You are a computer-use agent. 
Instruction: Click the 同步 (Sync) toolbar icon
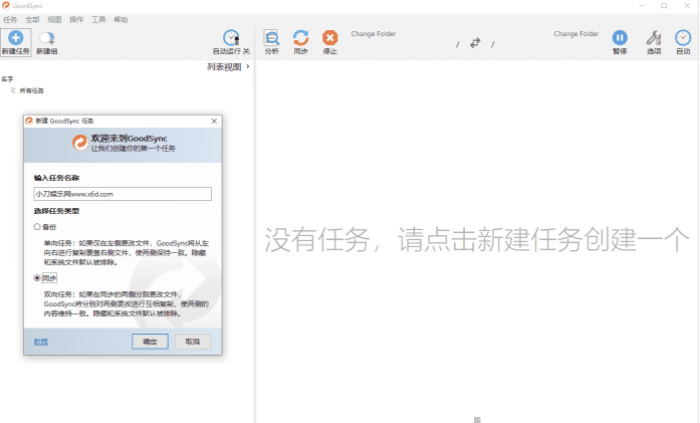[x=301, y=38]
